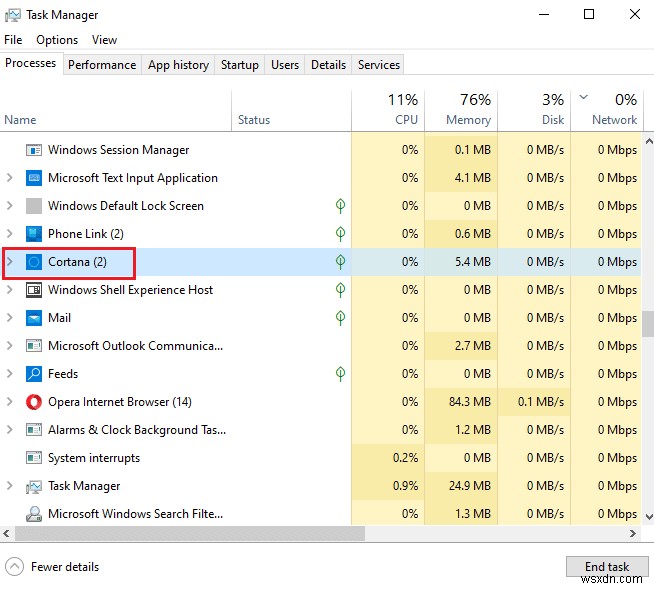Sort processes by the Status column

coord(291,111)
